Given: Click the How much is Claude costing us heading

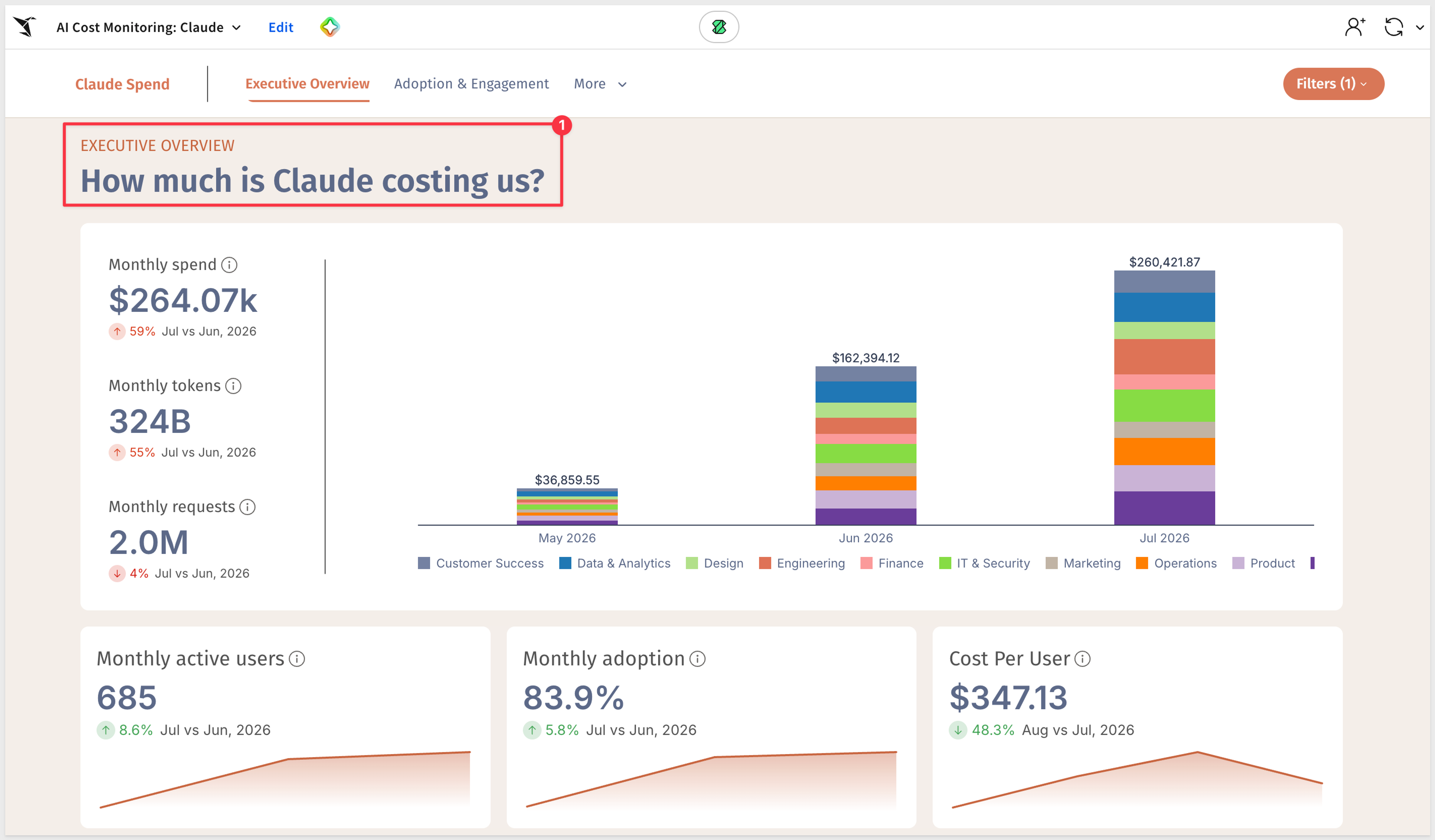Looking at the screenshot, I should coord(313,181).
